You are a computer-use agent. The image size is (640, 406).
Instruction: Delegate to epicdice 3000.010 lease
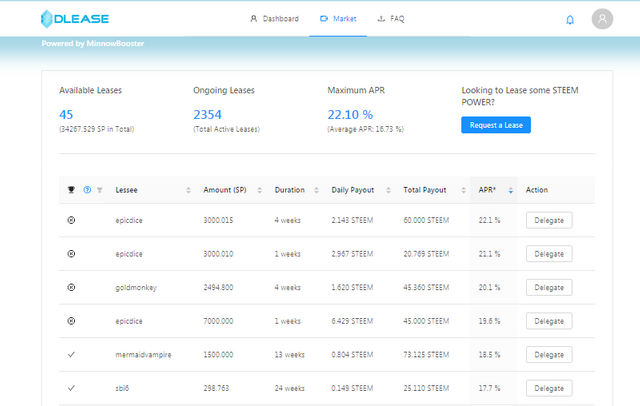[x=549, y=254]
